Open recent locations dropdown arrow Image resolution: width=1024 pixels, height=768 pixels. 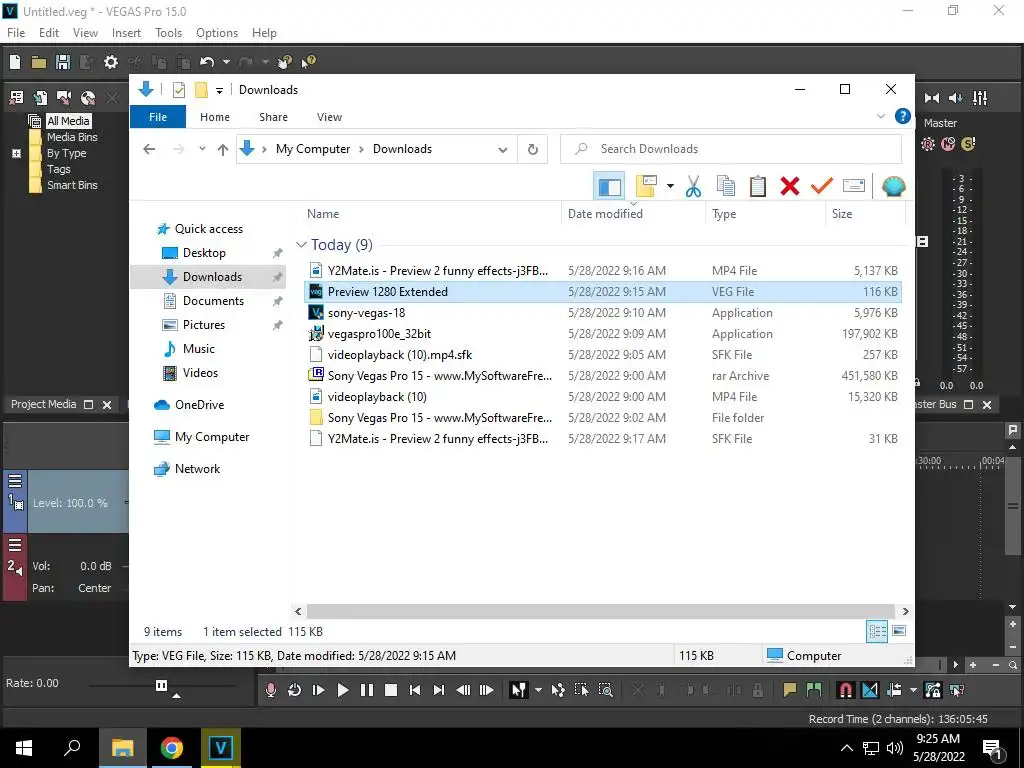click(202, 149)
